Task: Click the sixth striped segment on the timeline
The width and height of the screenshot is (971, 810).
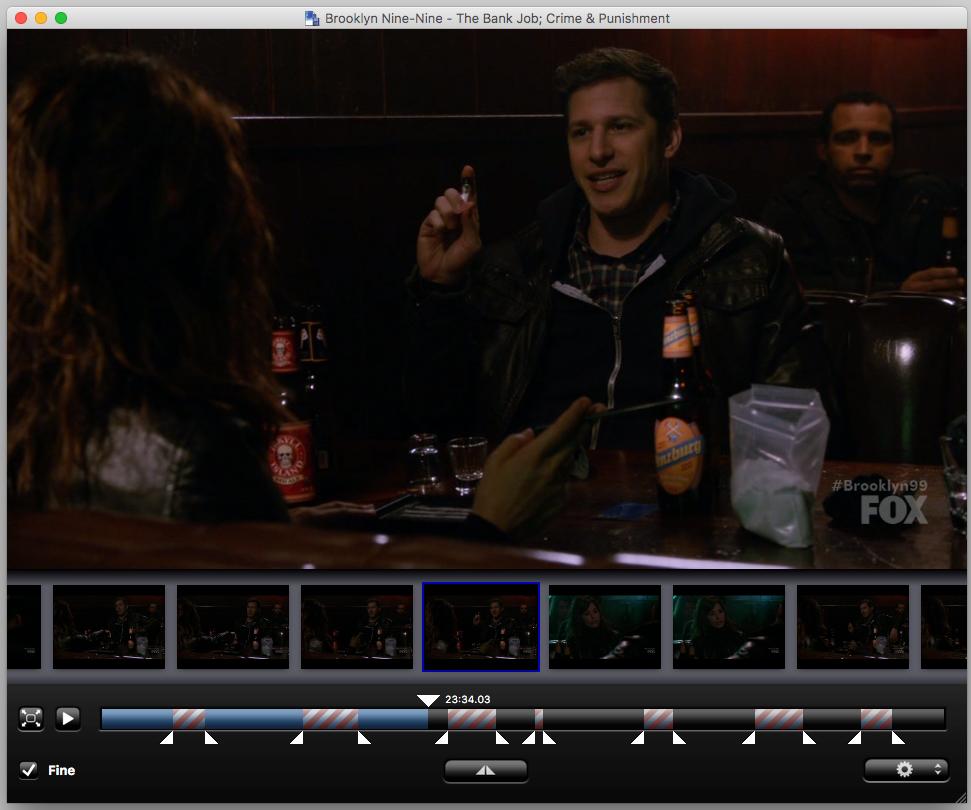Action: (x=779, y=719)
